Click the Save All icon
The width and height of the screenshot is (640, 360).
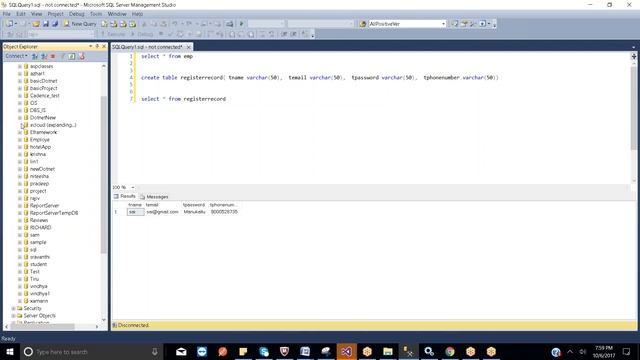[x=55, y=24]
